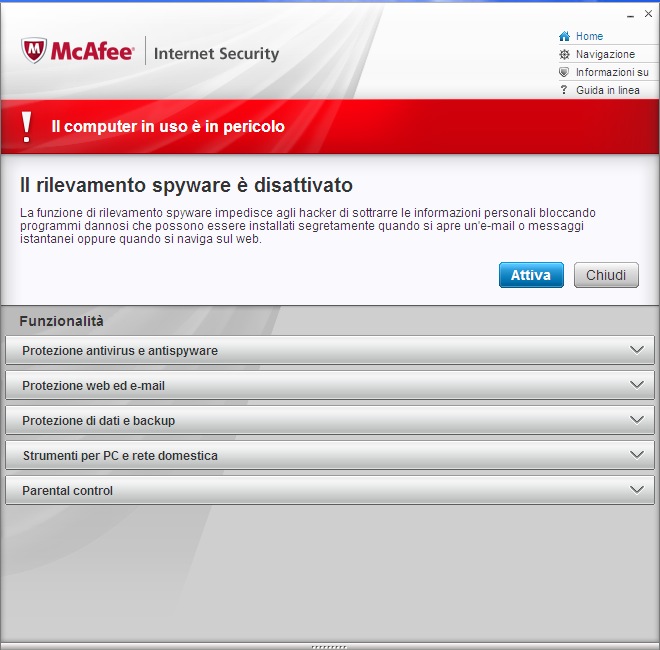Click the bottom resize grip handle
Image resolution: width=660 pixels, height=650 pixels.
tap(330, 646)
